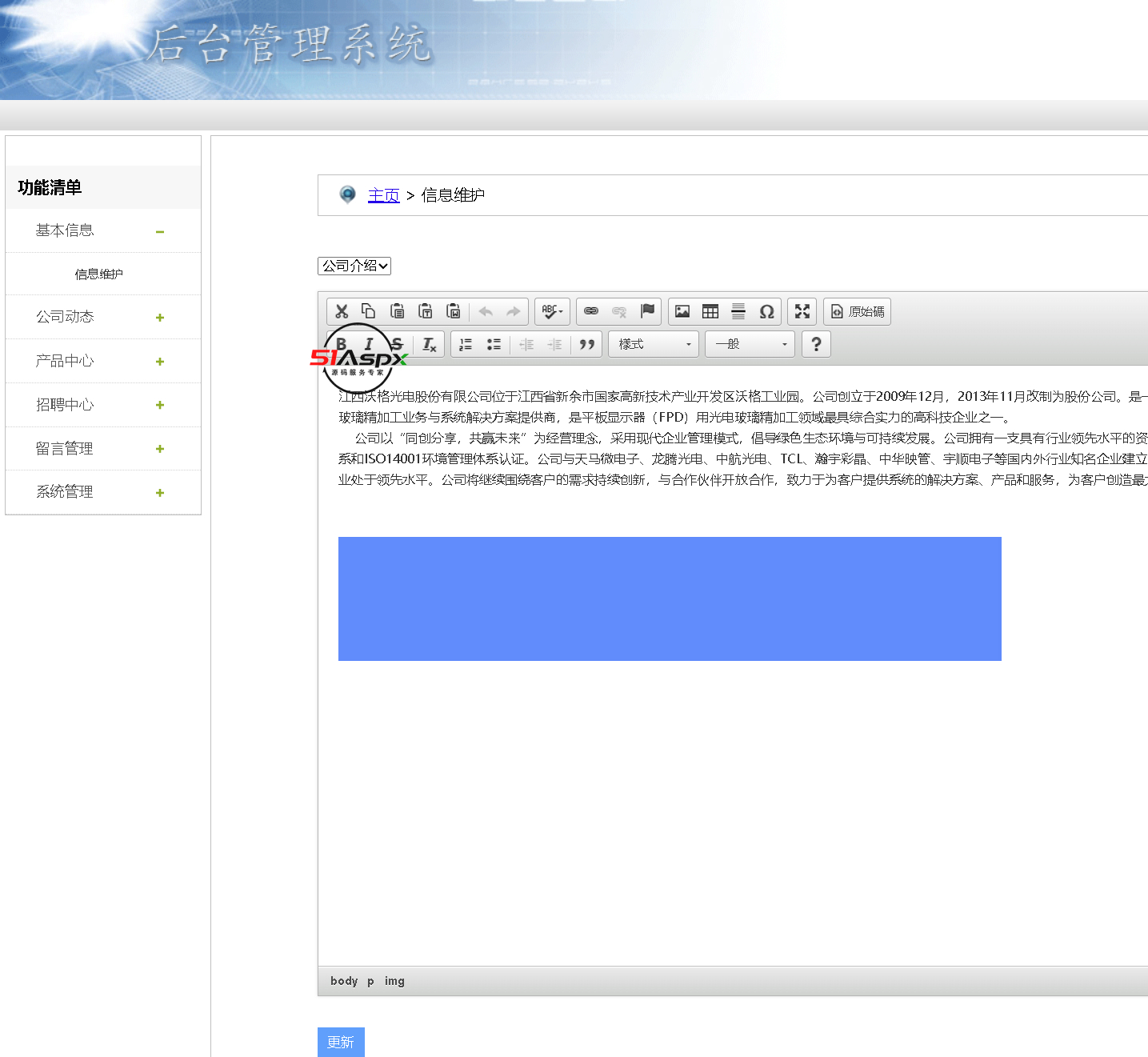Remove formatting from selection

[x=430, y=344]
